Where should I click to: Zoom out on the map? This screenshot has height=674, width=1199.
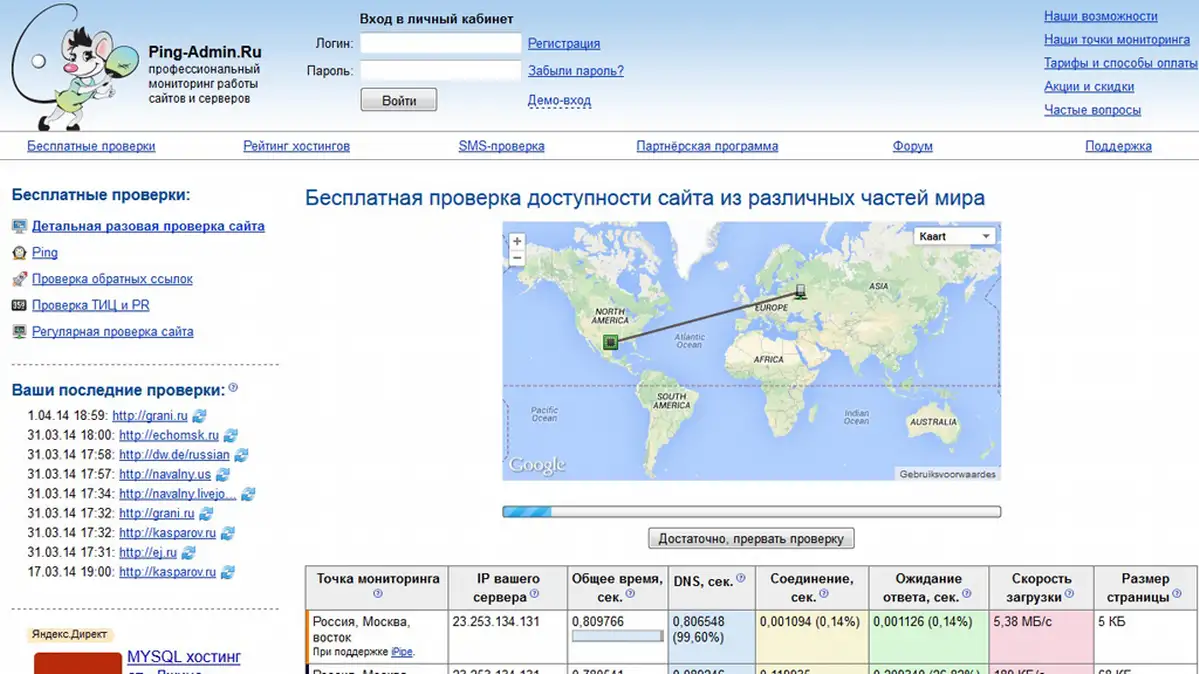(x=517, y=258)
